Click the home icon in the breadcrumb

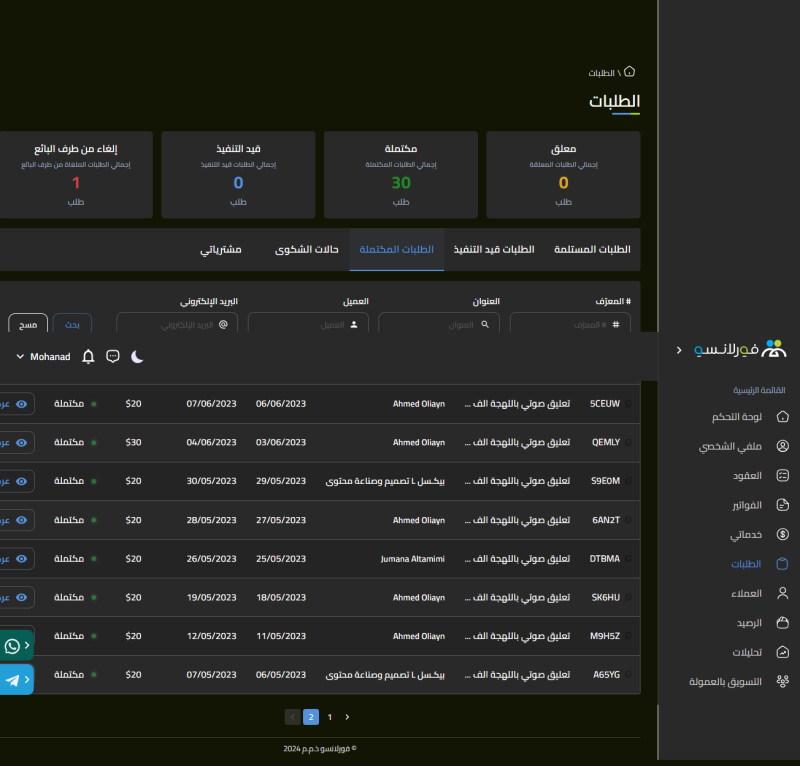(x=629, y=72)
